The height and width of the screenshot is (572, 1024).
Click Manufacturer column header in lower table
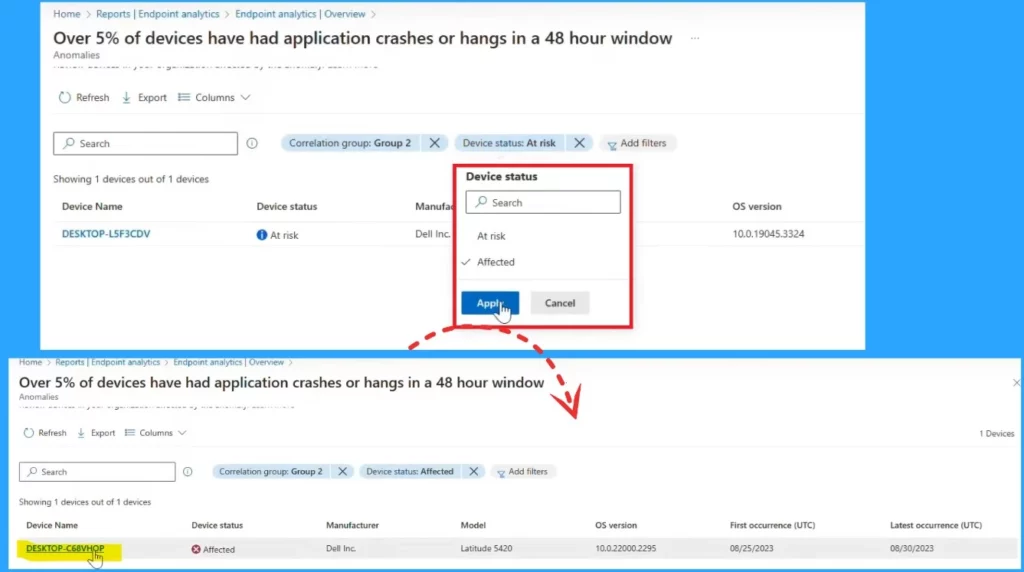coord(352,525)
